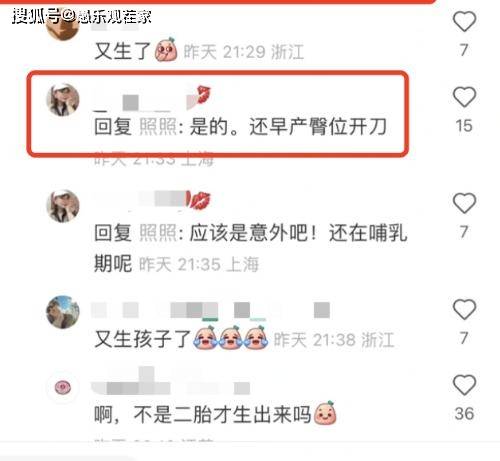Tap '照照' name in highlighted reply

(158, 127)
